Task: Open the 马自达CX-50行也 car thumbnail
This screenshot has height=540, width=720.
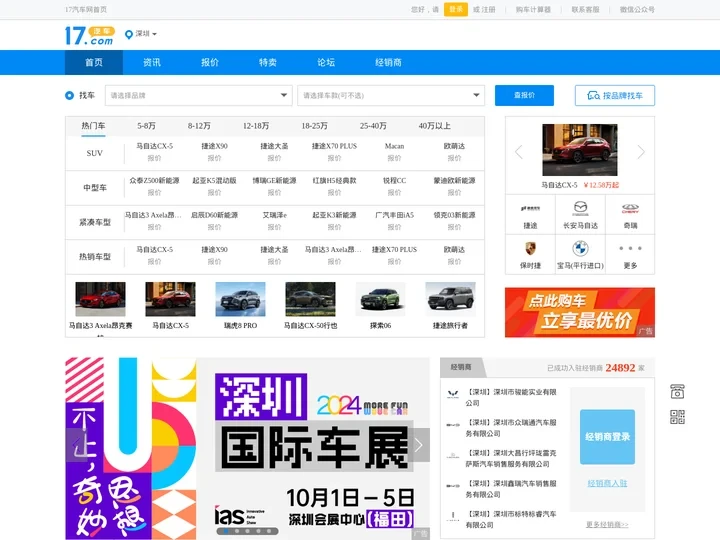Action: 310,299
